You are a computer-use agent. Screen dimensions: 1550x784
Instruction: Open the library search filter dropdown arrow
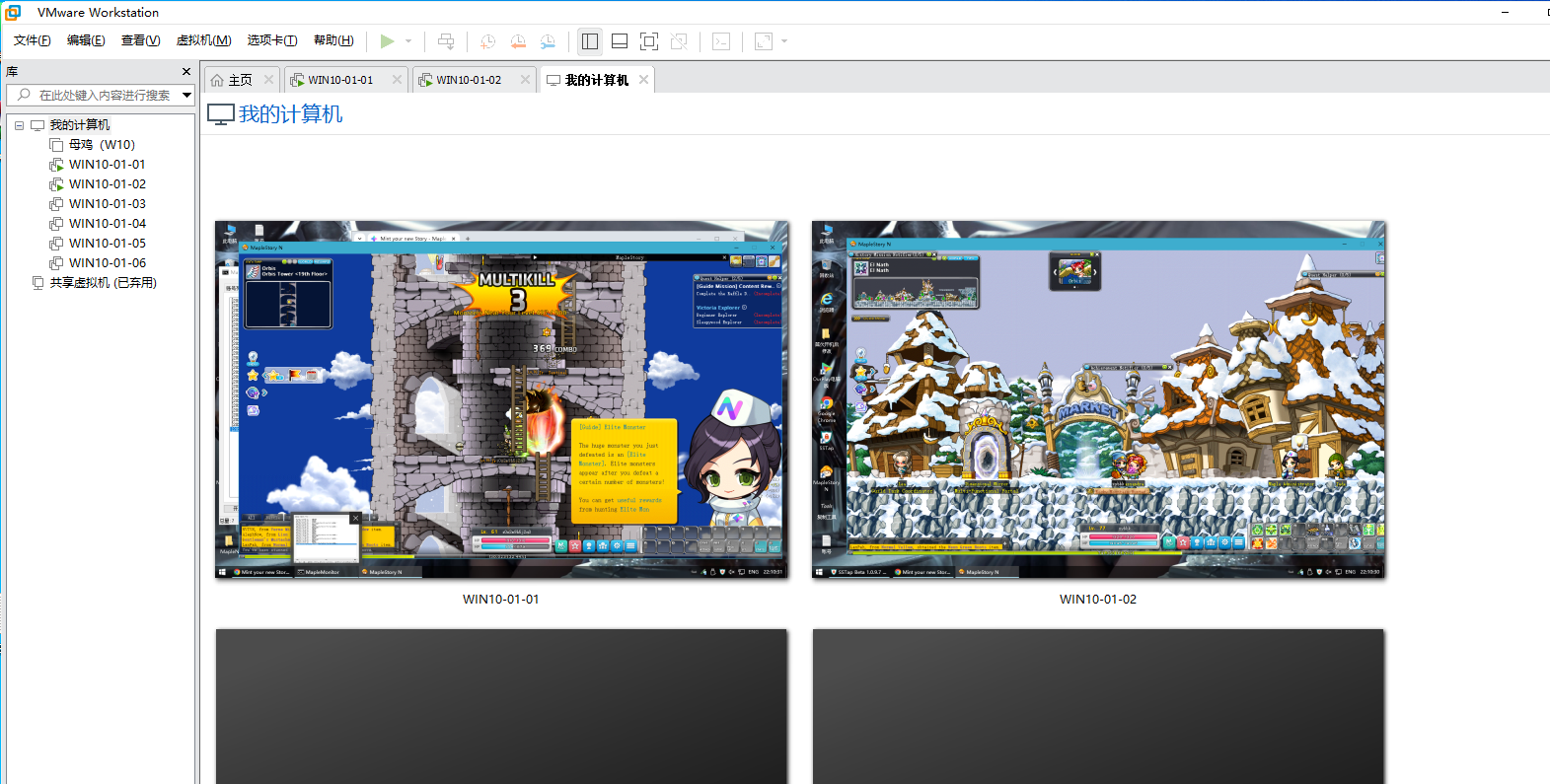point(186,96)
